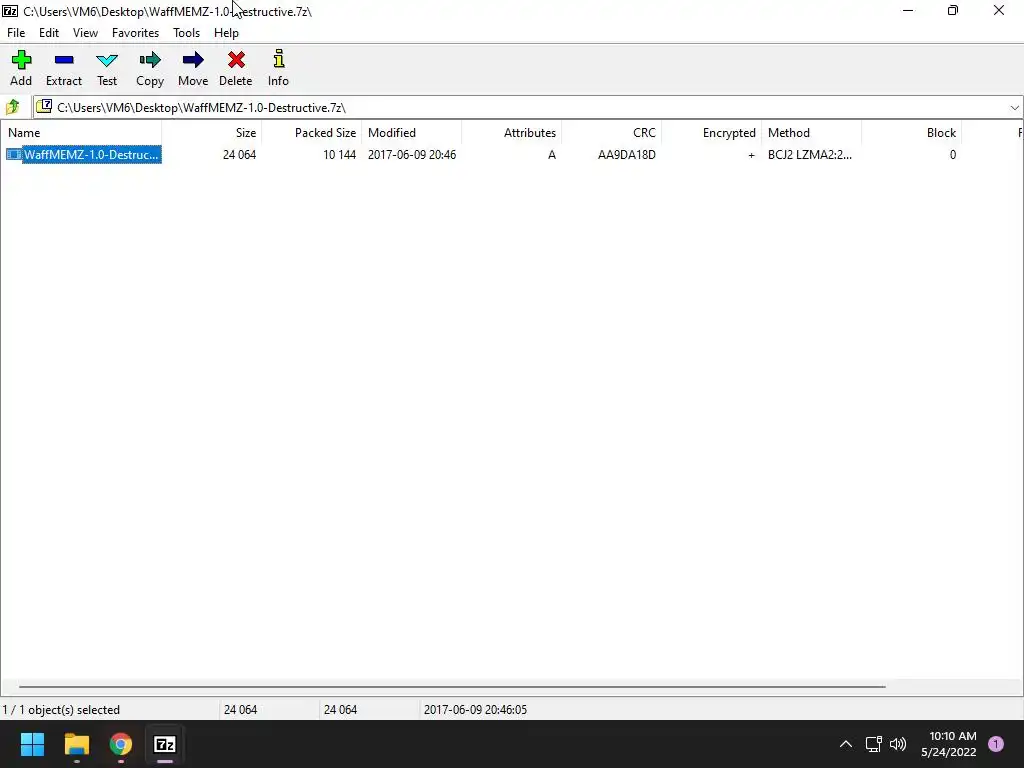Click the method value BCJ2 LZMA2:2...
Viewport: 1024px width, 768px height.
point(809,155)
